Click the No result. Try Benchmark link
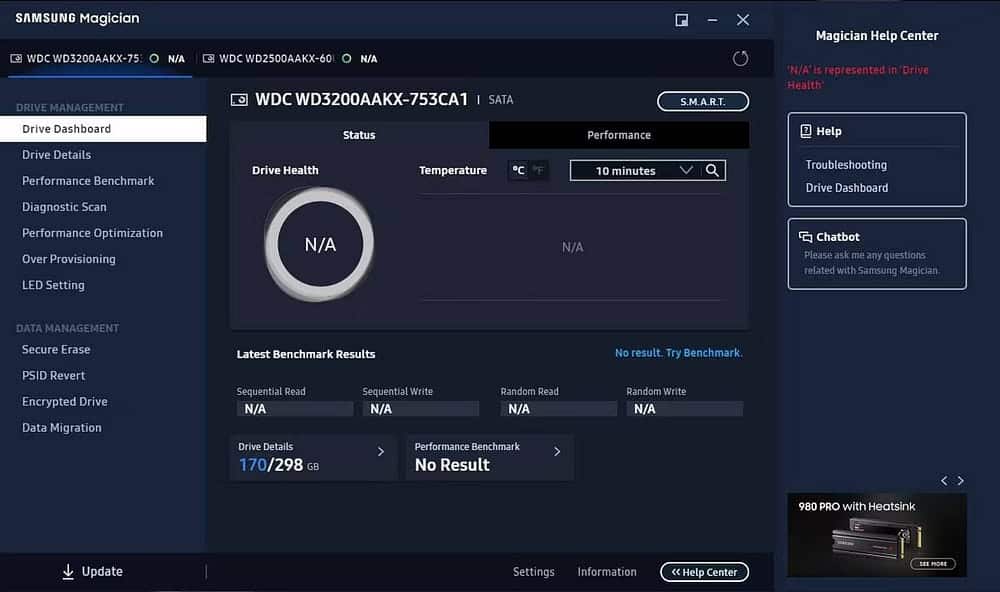The image size is (1000, 592). click(680, 352)
